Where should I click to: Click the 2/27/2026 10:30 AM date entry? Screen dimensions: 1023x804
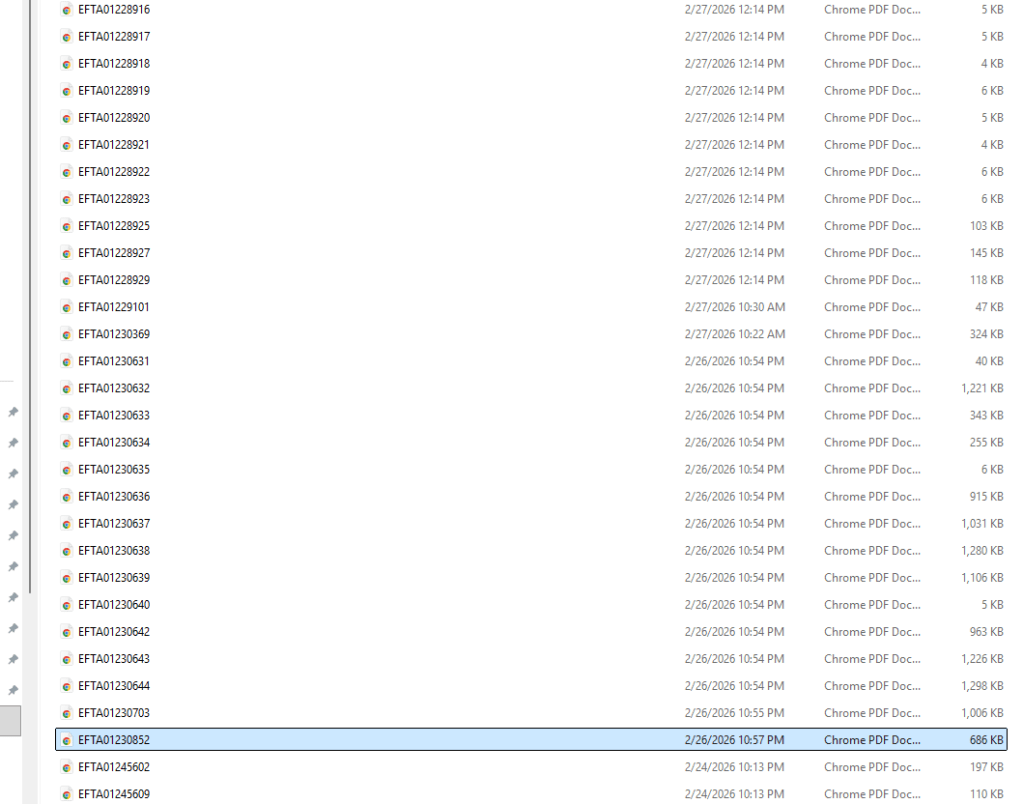(734, 307)
